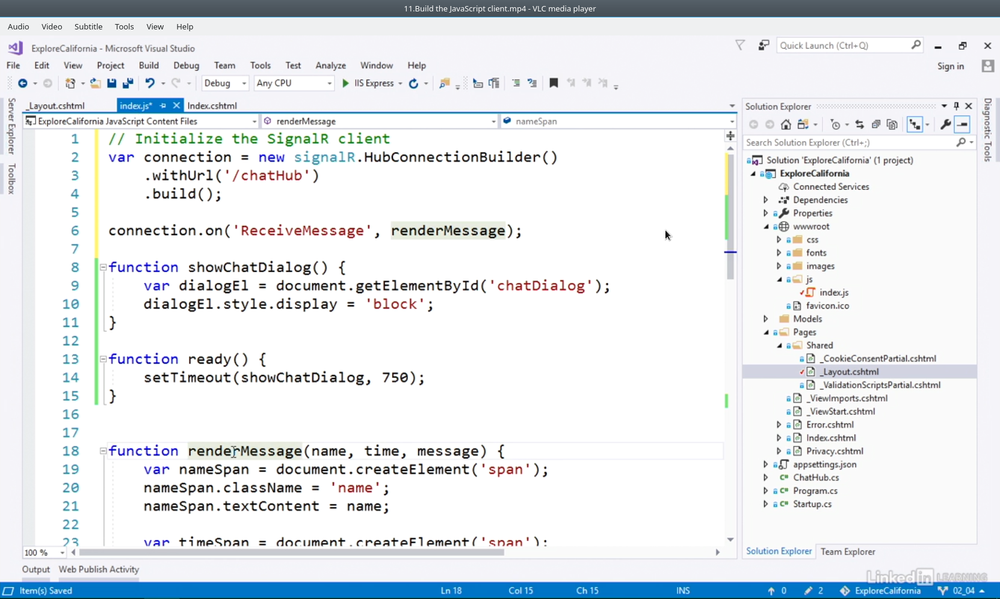Open the Debug configuration dropdown
Image resolution: width=1000 pixels, height=599 pixels.
click(225, 84)
